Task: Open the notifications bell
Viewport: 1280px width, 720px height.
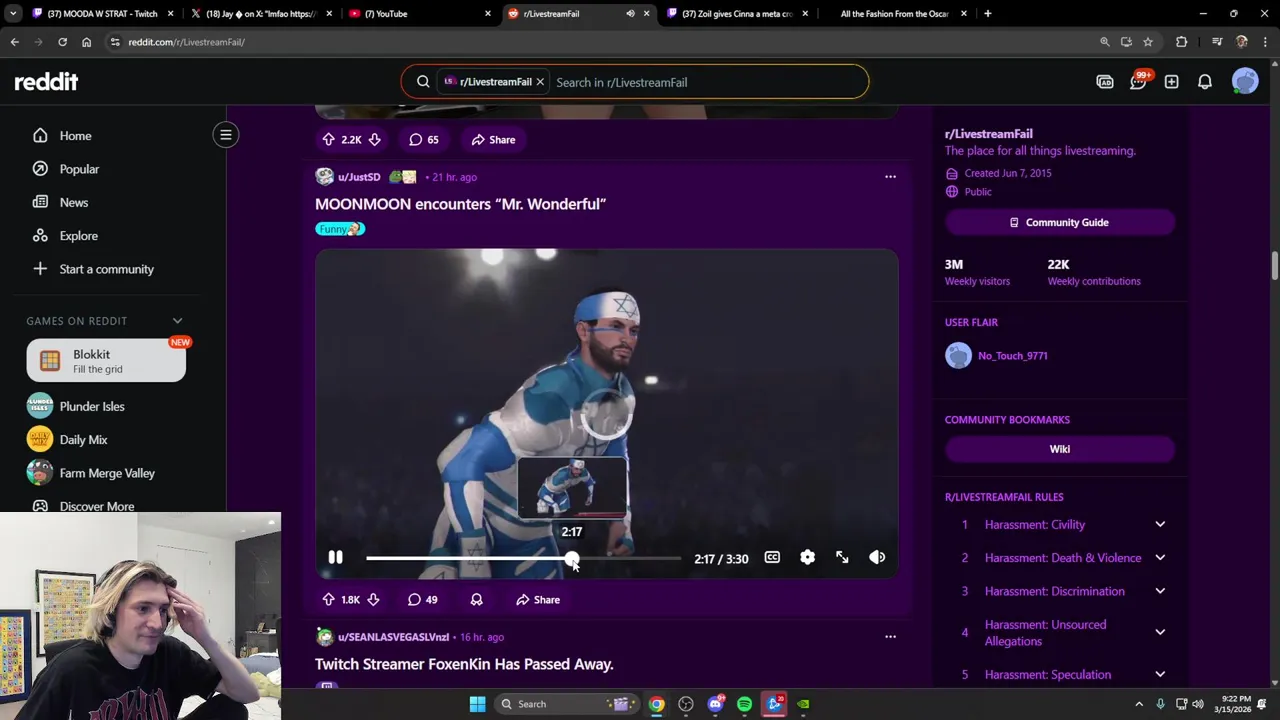Action: click(1205, 82)
